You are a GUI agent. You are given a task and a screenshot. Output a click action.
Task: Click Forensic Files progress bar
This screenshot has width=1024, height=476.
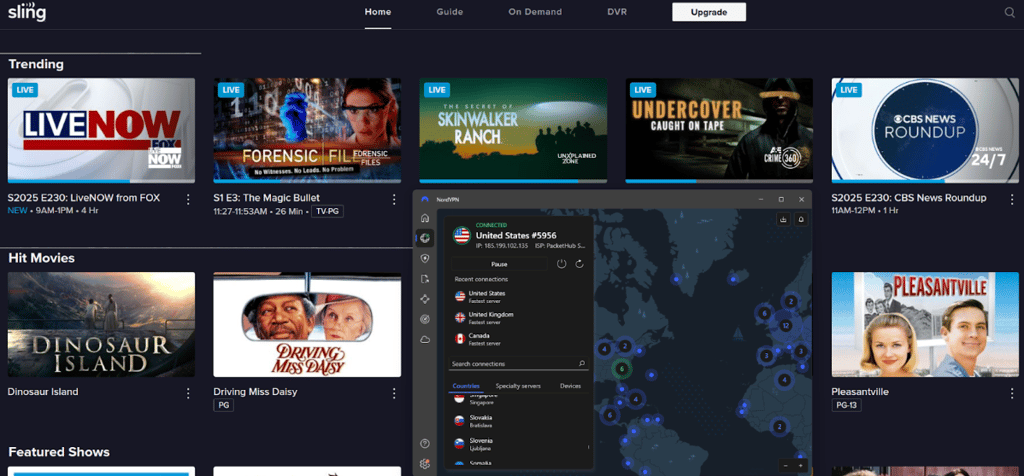click(307, 181)
